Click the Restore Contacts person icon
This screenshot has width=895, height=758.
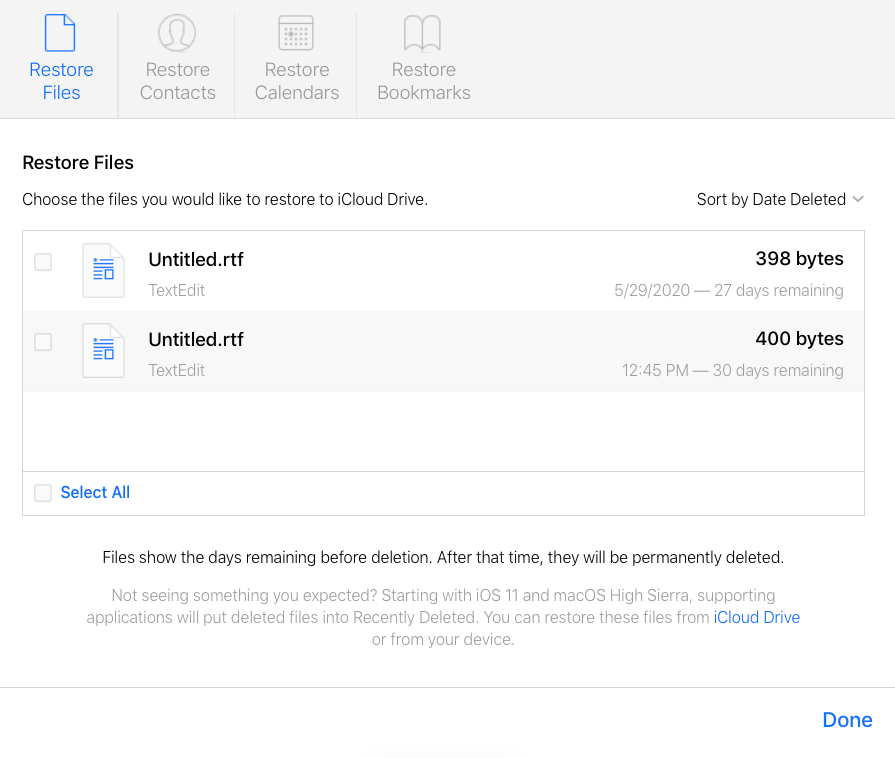point(177,33)
